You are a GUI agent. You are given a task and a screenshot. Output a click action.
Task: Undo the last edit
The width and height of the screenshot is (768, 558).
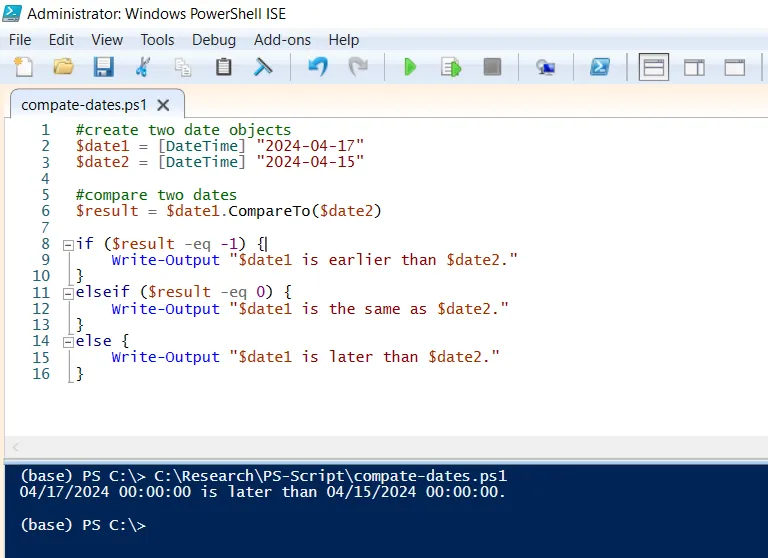point(318,67)
